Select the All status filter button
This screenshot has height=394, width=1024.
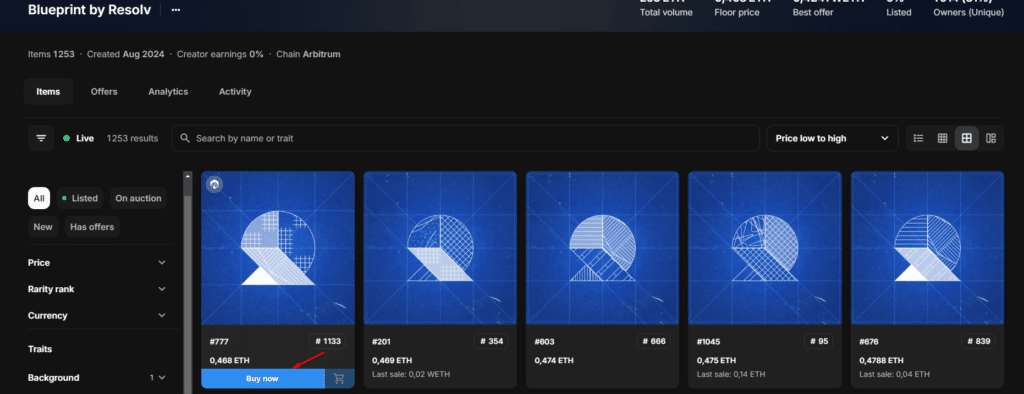39,198
